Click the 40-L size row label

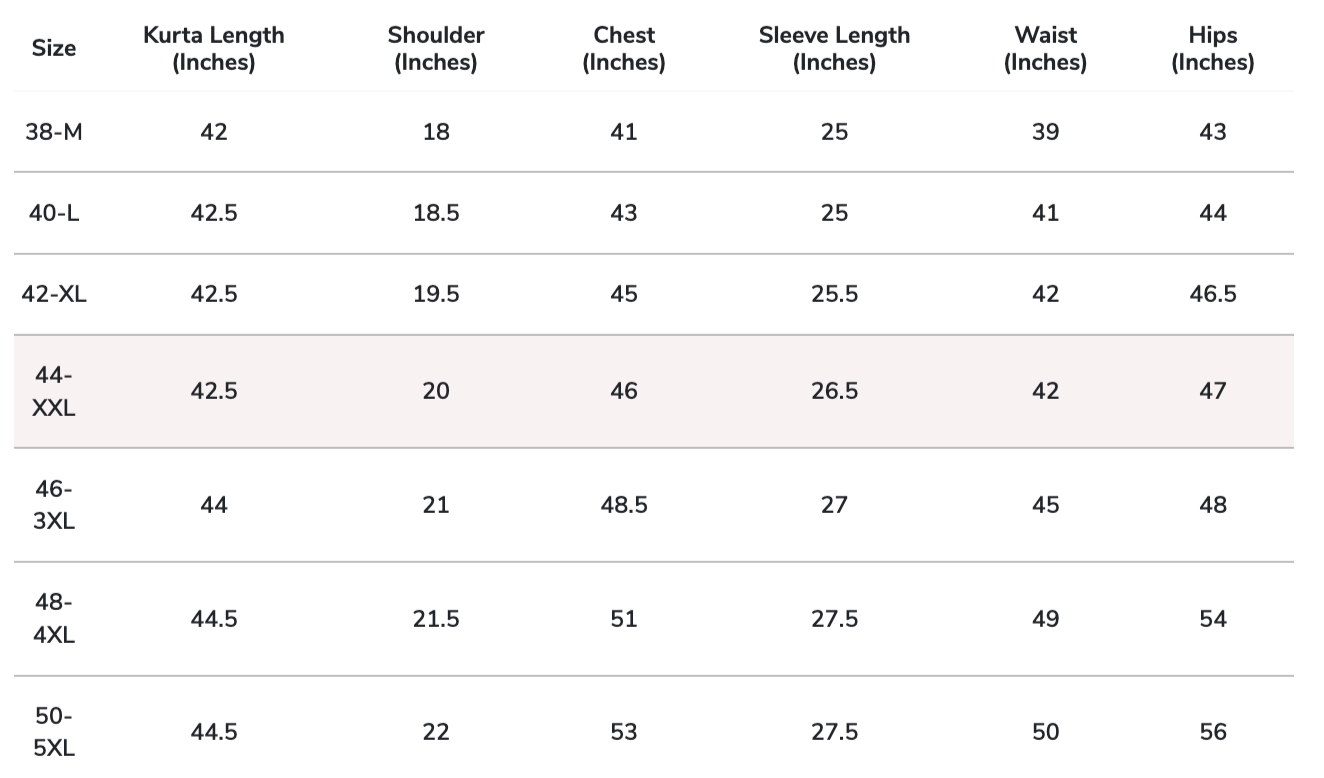tap(54, 213)
